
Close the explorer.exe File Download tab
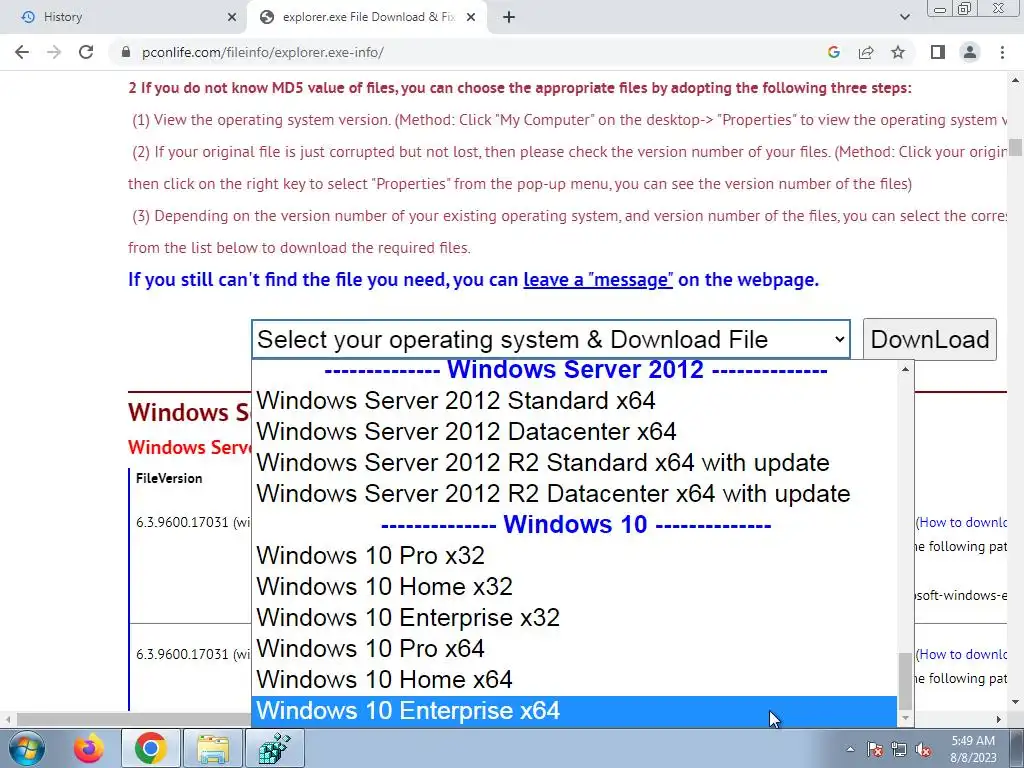point(471,17)
